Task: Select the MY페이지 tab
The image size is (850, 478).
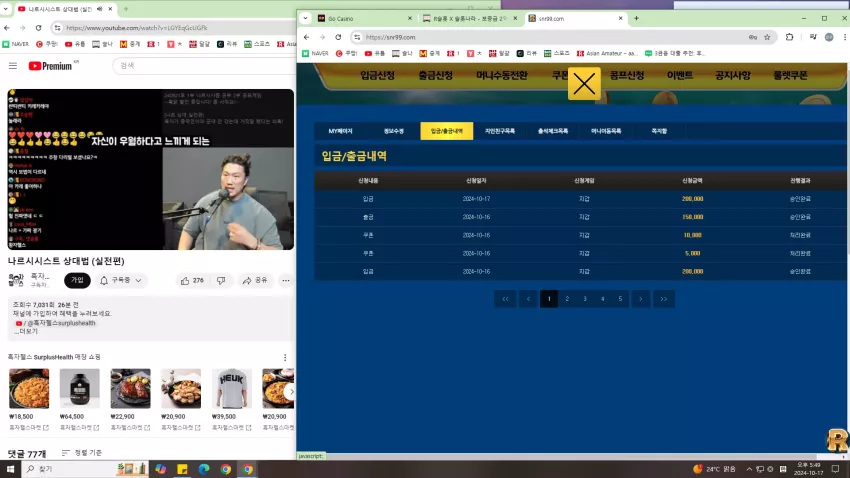Action: (340, 131)
